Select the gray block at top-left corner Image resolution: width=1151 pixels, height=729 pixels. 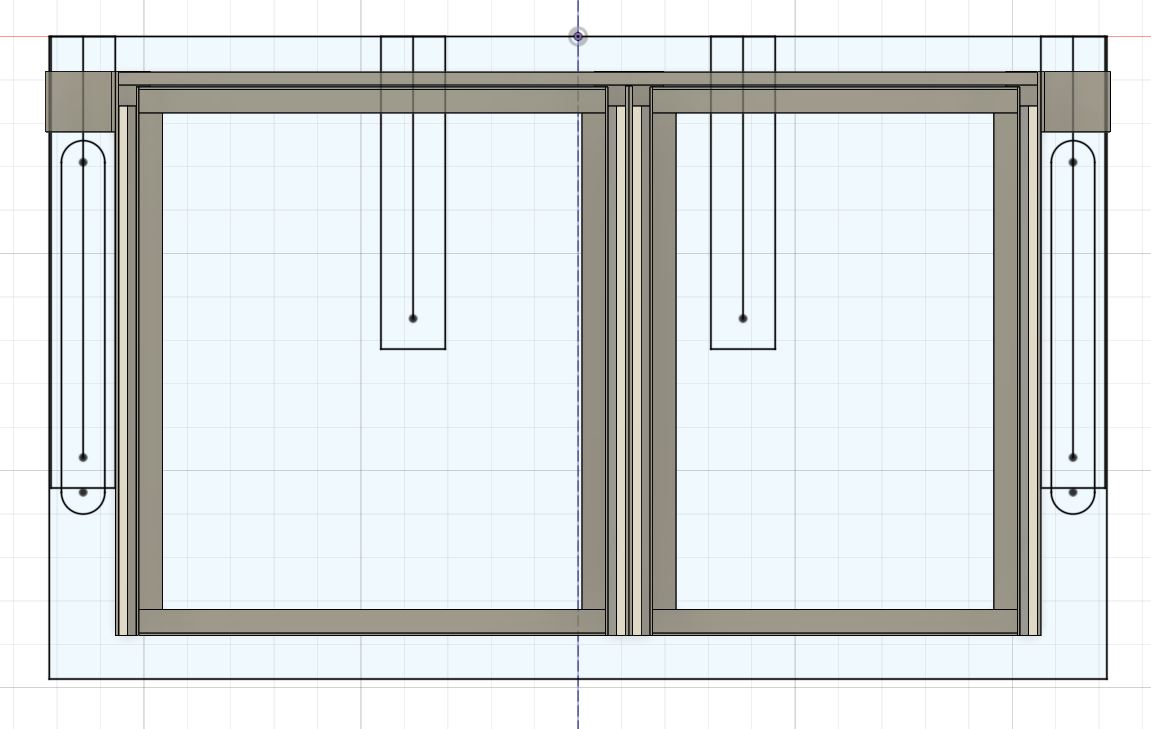click(80, 100)
